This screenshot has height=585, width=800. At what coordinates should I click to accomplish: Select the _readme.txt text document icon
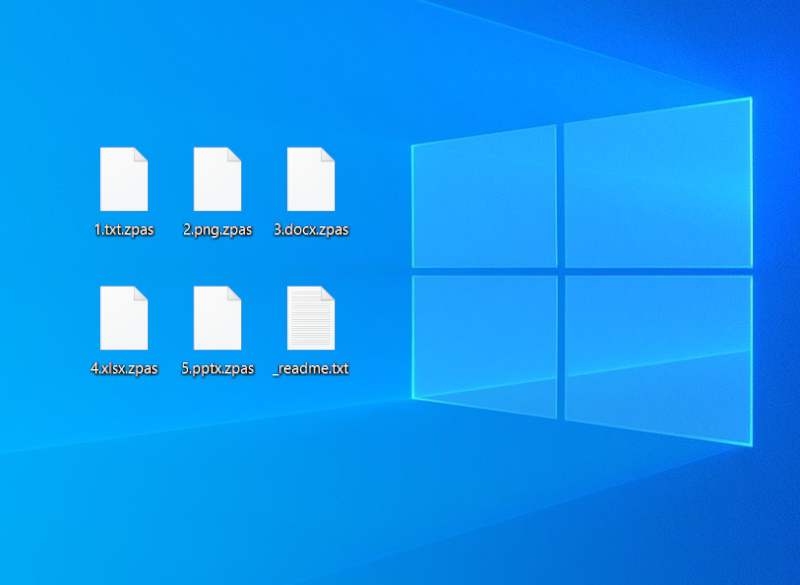click(x=310, y=318)
